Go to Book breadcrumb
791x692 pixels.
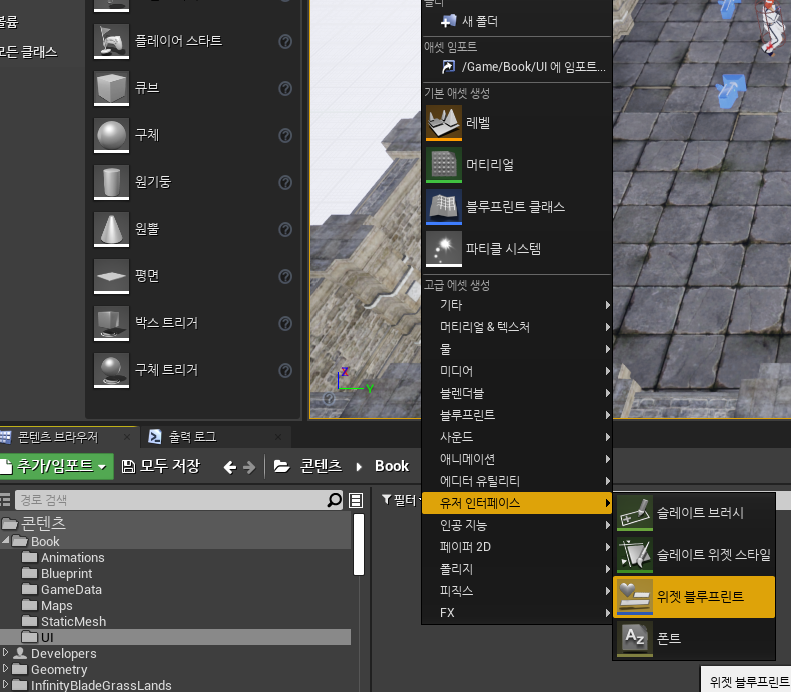coord(392,466)
